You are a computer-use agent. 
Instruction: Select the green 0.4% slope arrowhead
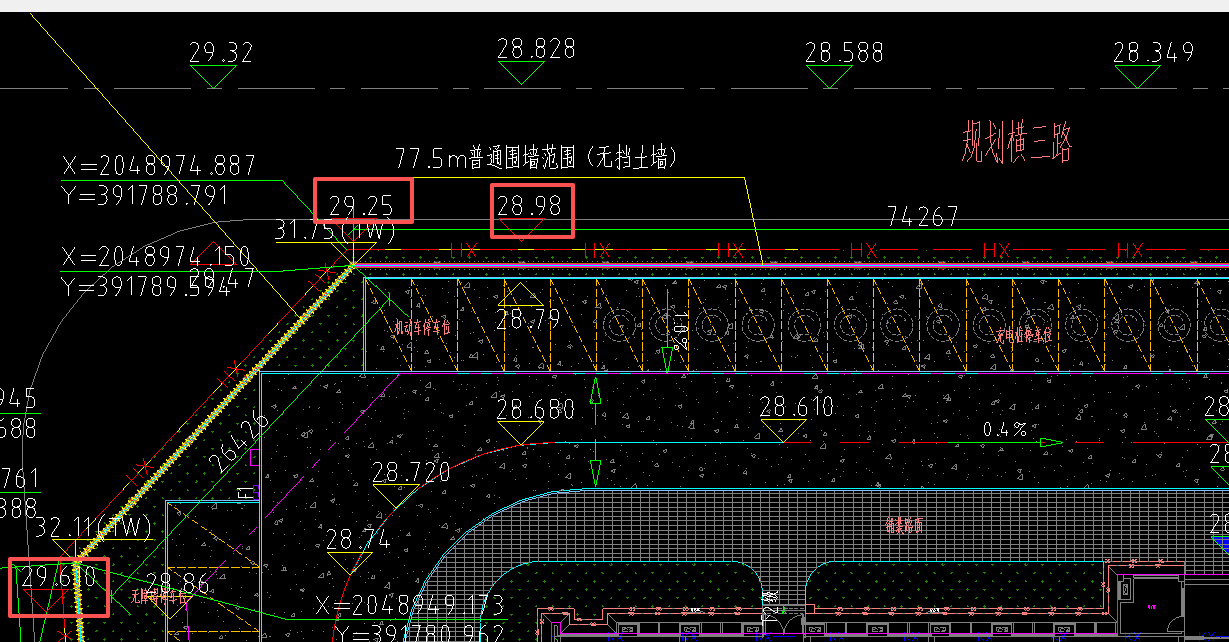coord(1050,442)
